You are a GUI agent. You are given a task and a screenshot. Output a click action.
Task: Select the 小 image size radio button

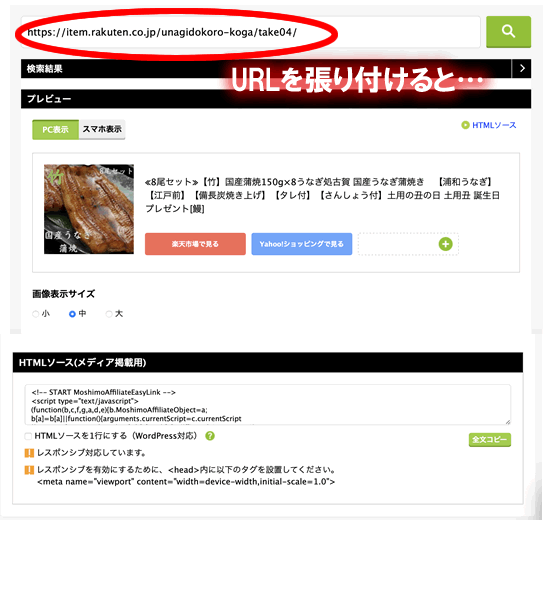[x=36, y=314]
